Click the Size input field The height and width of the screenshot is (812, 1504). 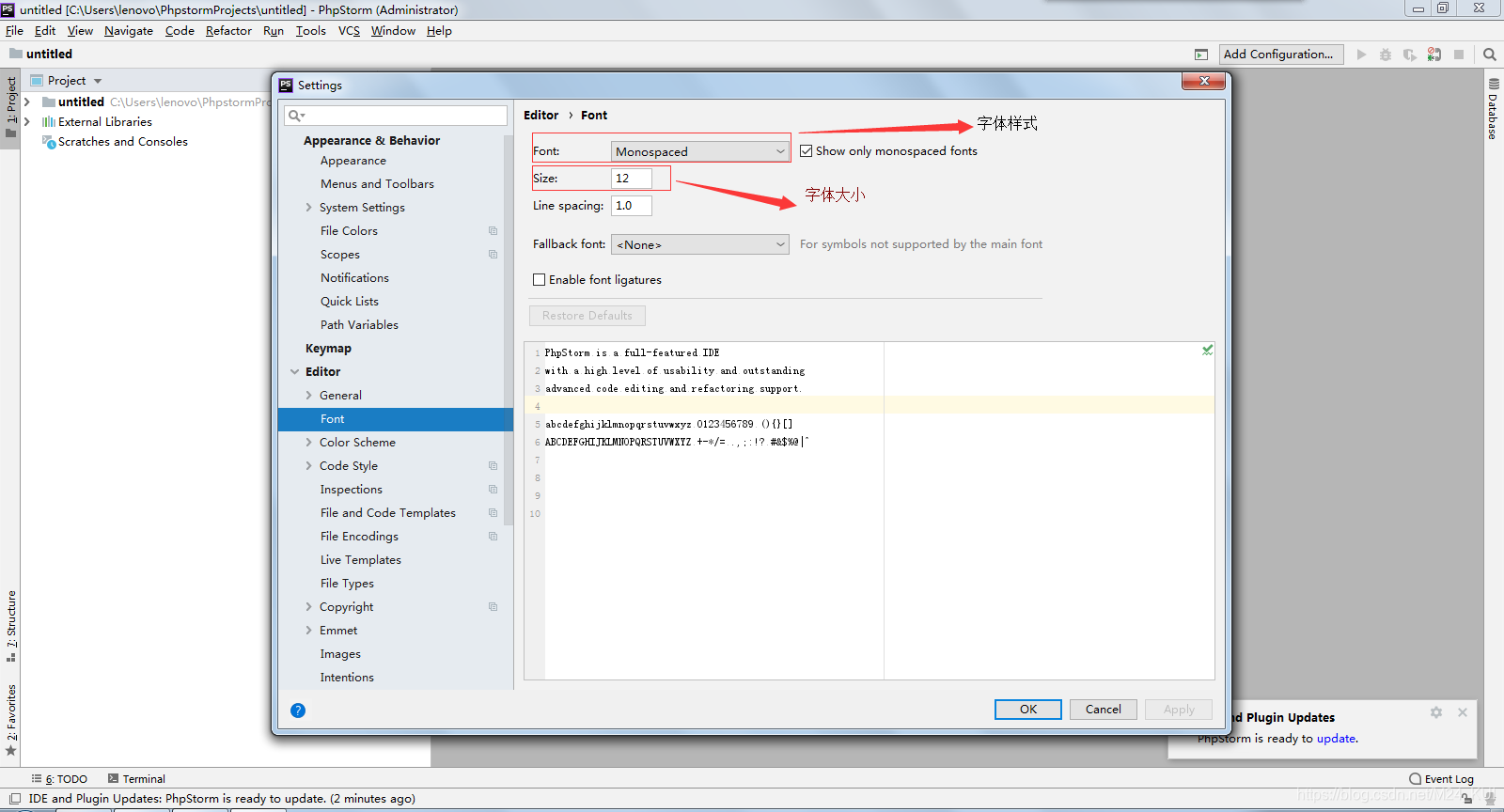[632, 179]
